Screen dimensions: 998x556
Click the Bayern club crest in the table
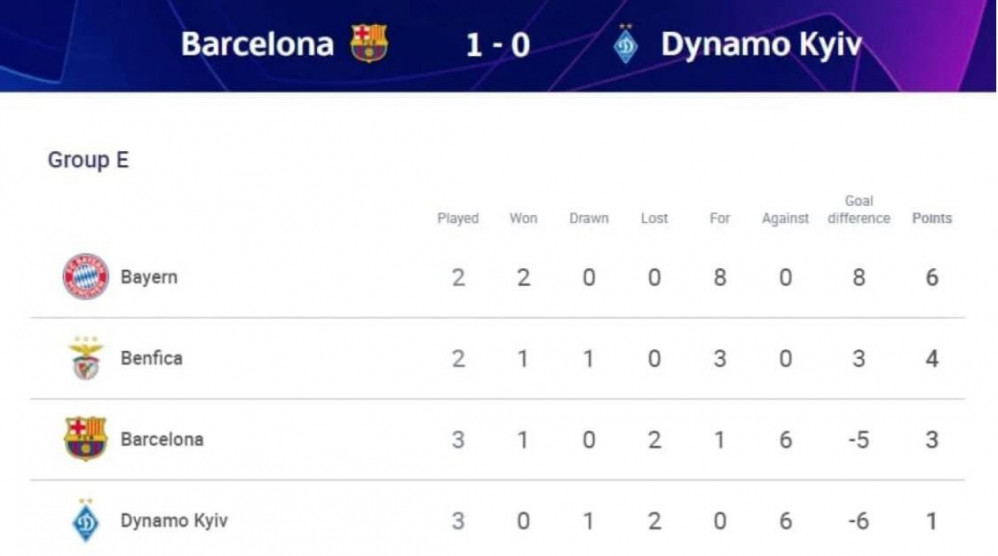coord(86,277)
